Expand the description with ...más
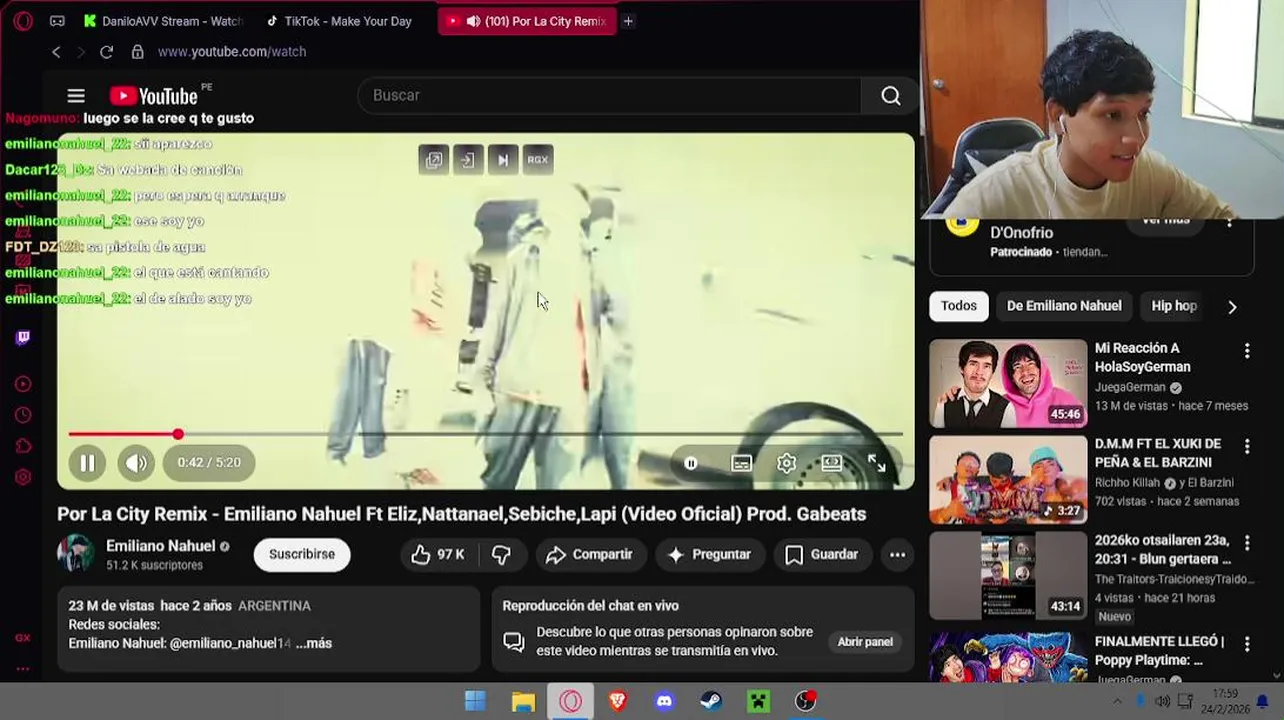The width and height of the screenshot is (1284, 720). (x=314, y=643)
